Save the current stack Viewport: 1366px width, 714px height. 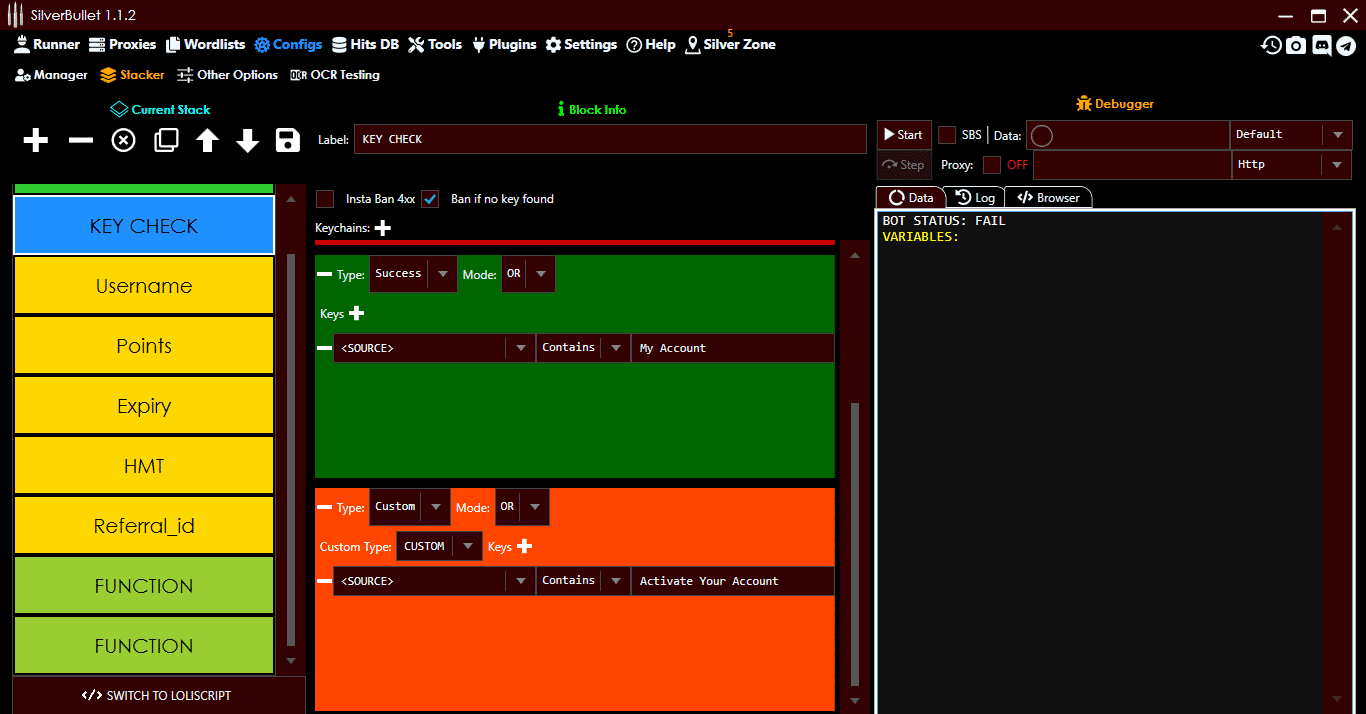287,140
